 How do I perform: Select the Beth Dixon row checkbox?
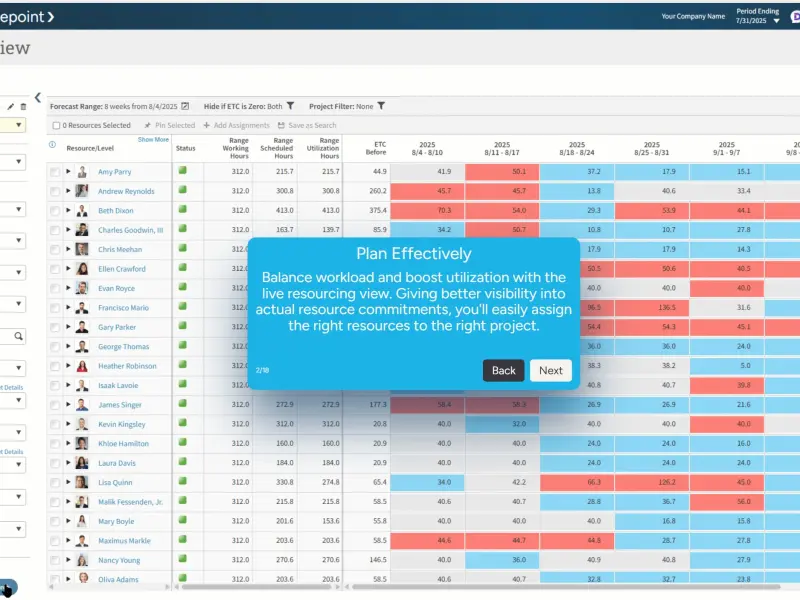55,211
